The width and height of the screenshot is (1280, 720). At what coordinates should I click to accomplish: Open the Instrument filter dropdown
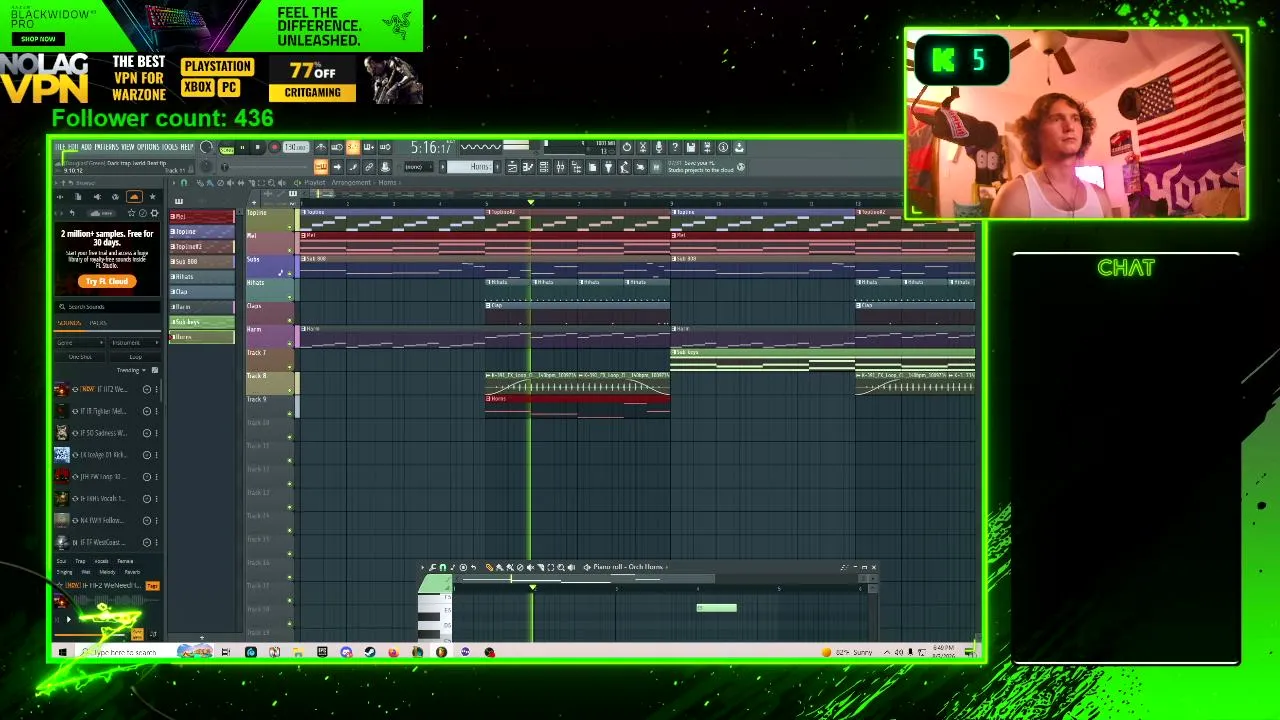(133, 343)
